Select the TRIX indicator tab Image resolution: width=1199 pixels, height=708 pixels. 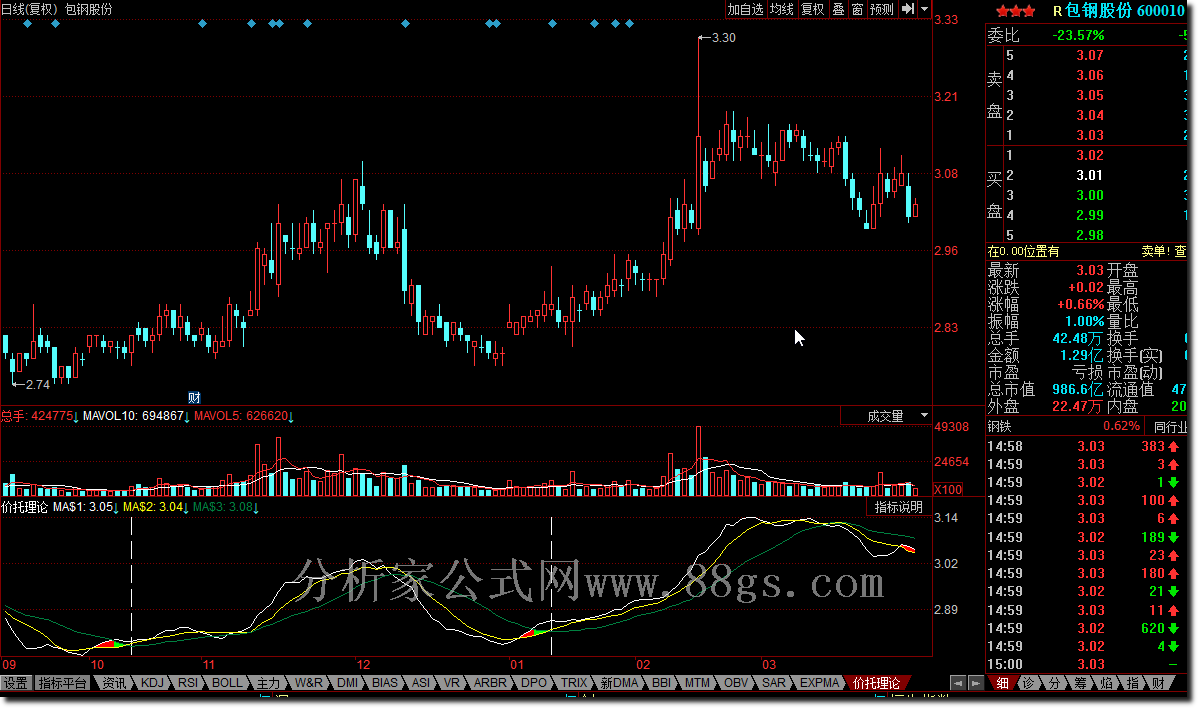click(x=574, y=683)
